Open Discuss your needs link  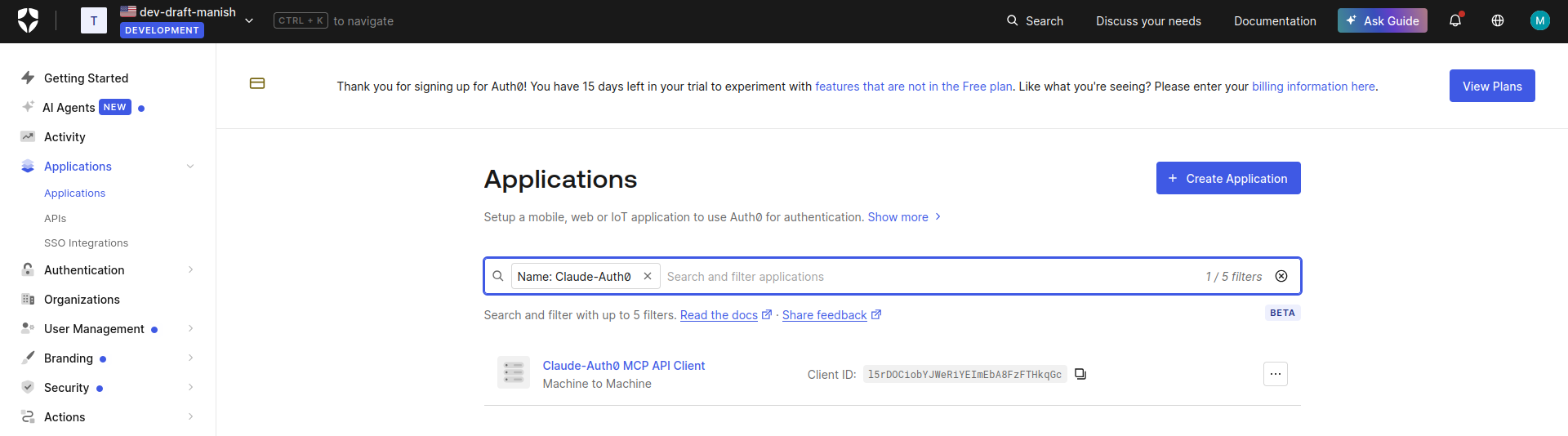click(x=1148, y=20)
